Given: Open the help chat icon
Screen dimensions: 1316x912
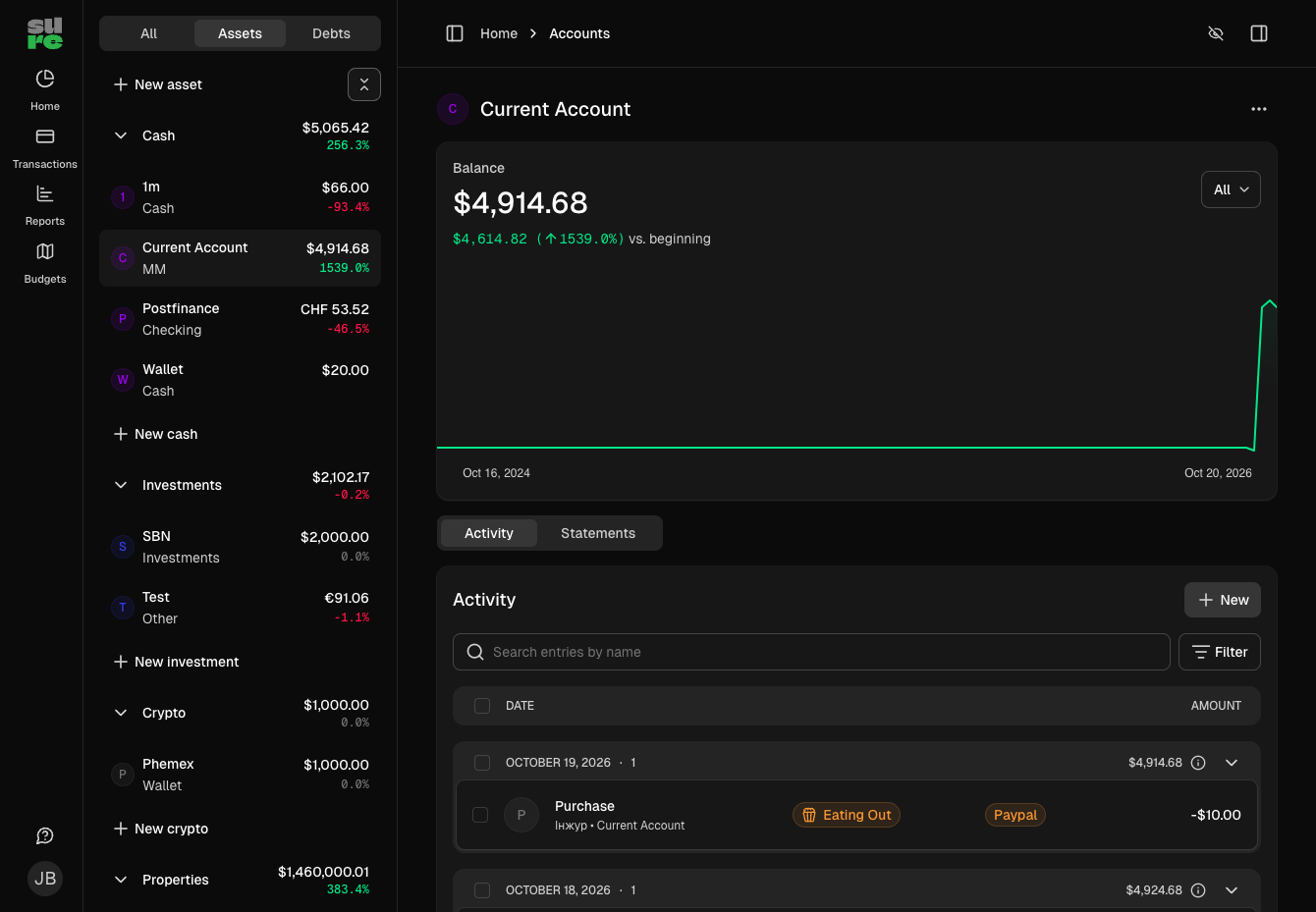Looking at the screenshot, I should [45, 835].
